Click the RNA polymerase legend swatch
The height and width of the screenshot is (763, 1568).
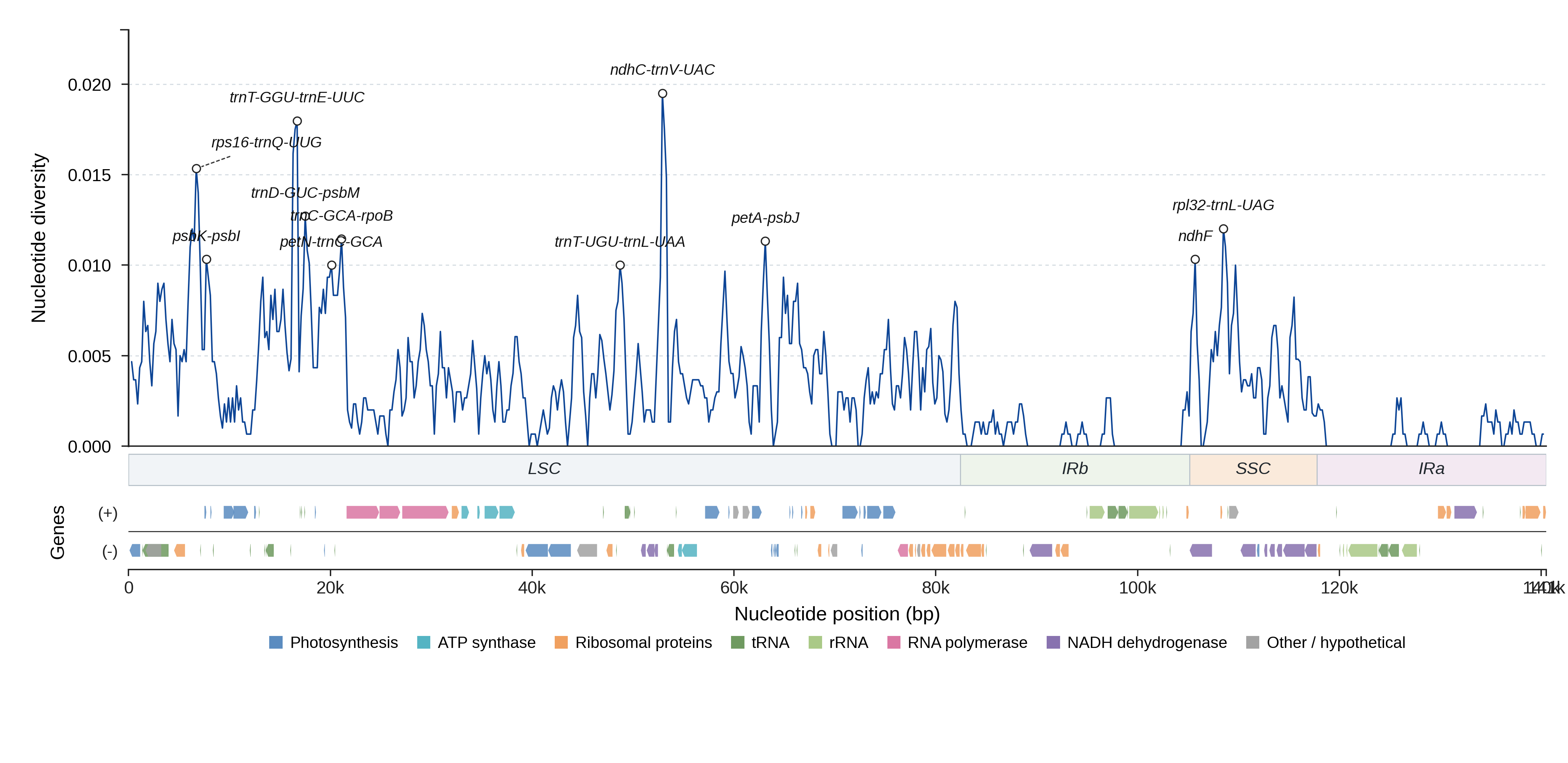pos(894,642)
